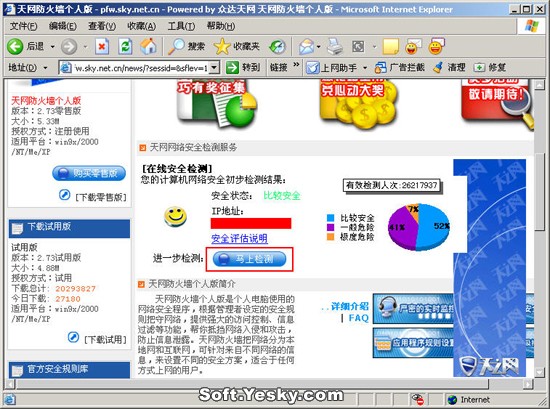Click the Internet zone globe icon
This screenshot has height=409, width=550.
452,400
